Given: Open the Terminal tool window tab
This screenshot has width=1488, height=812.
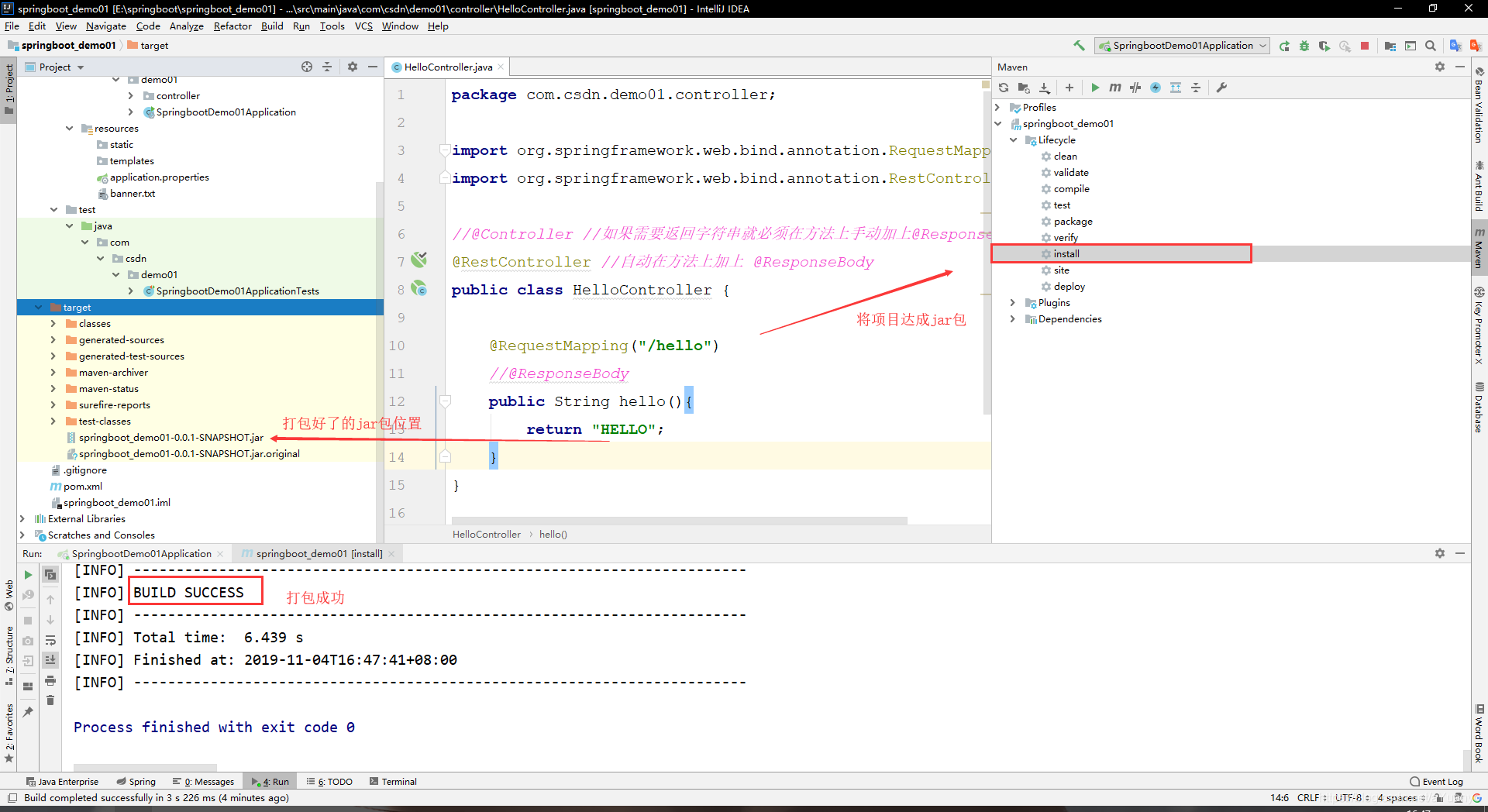Looking at the screenshot, I should [393, 782].
